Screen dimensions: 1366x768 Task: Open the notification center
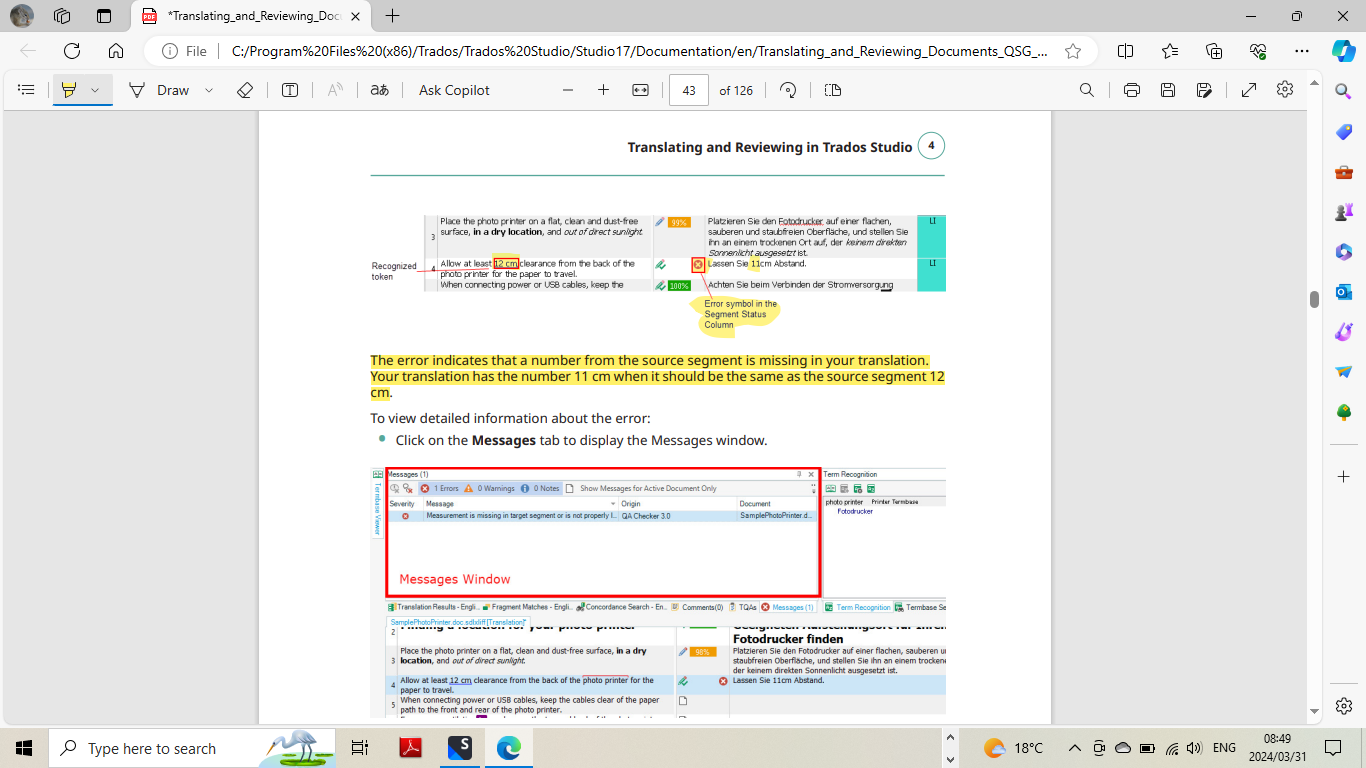(1333, 748)
